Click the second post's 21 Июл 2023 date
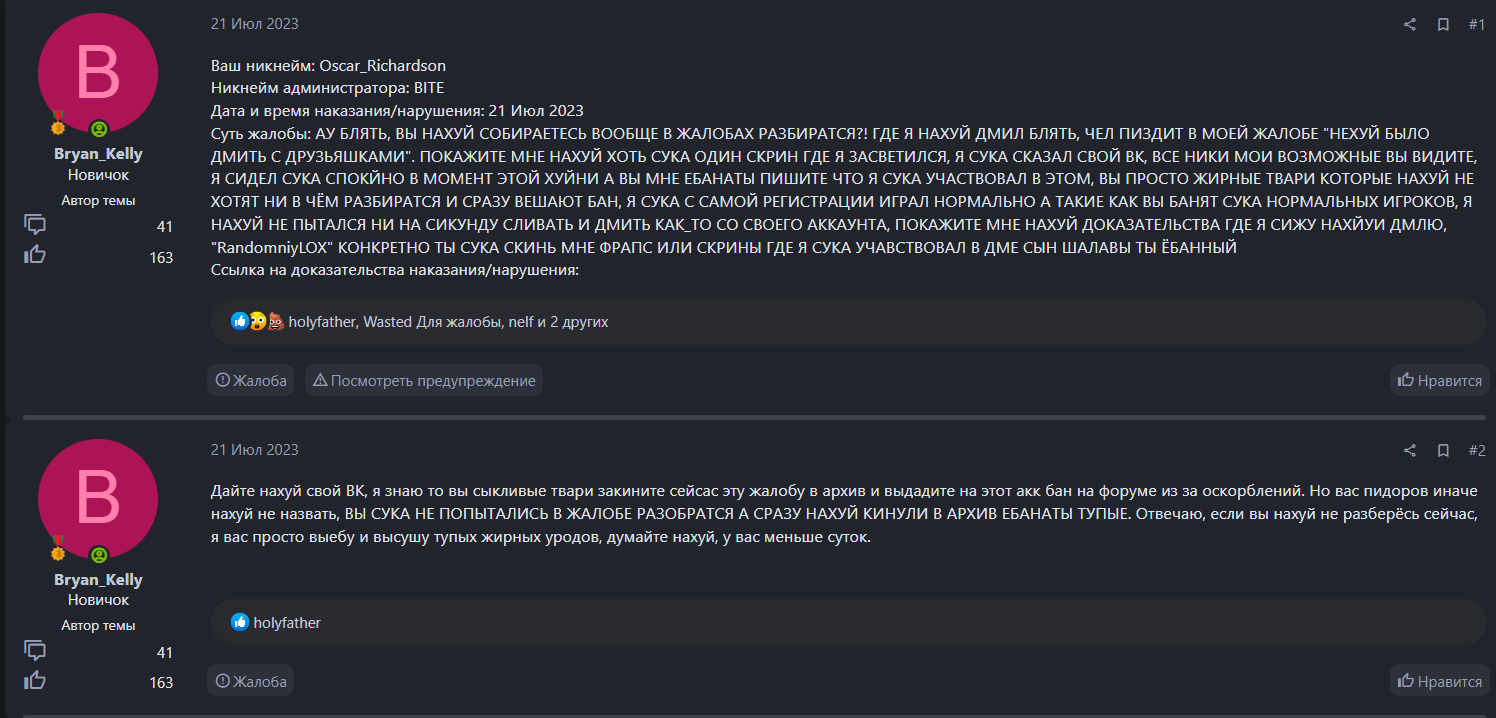This screenshot has height=718, width=1496. click(x=254, y=450)
